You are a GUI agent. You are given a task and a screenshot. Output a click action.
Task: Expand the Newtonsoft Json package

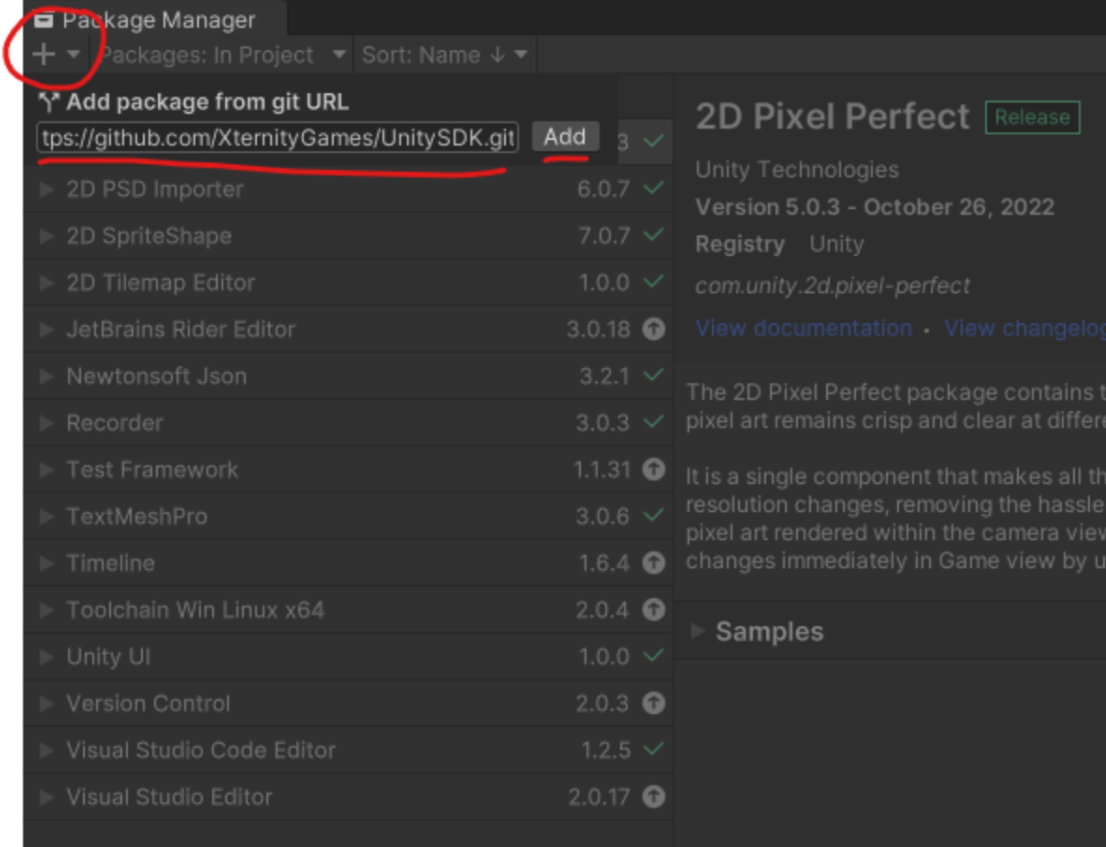(x=47, y=376)
